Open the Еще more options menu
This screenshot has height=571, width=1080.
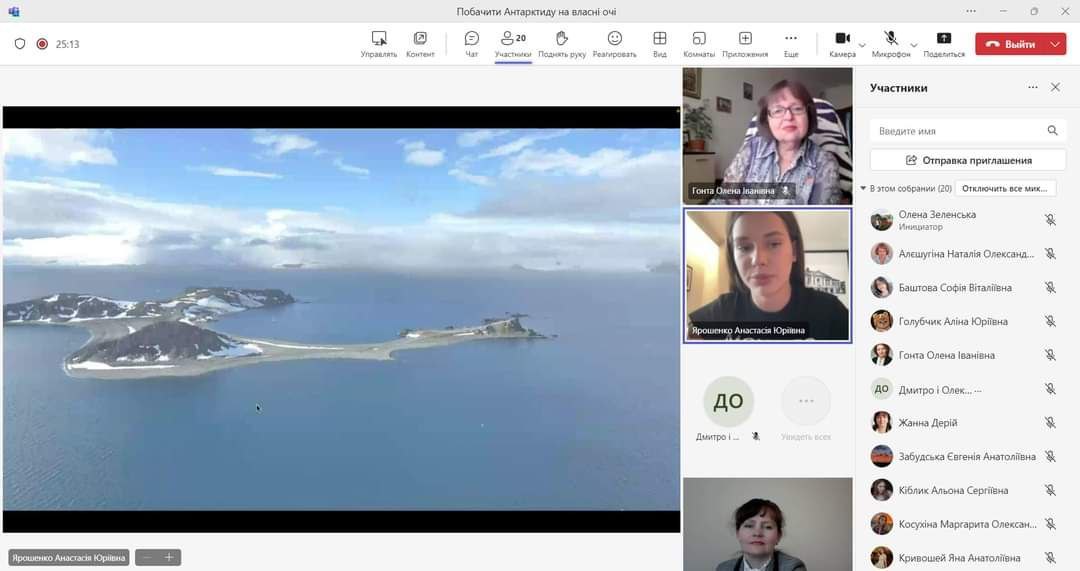click(x=791, y=39)
